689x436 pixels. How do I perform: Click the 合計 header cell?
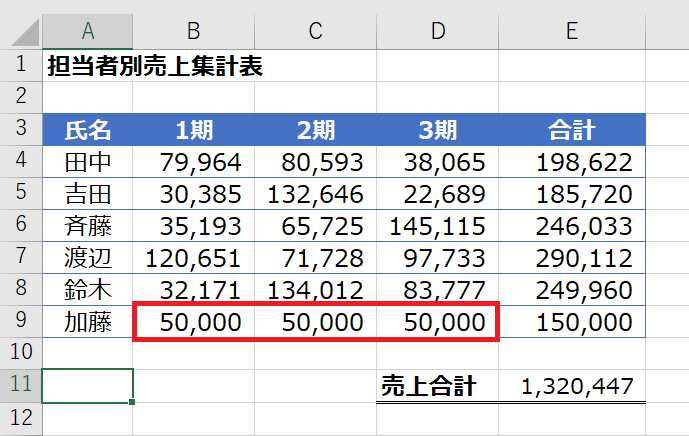tap(571, 129)
